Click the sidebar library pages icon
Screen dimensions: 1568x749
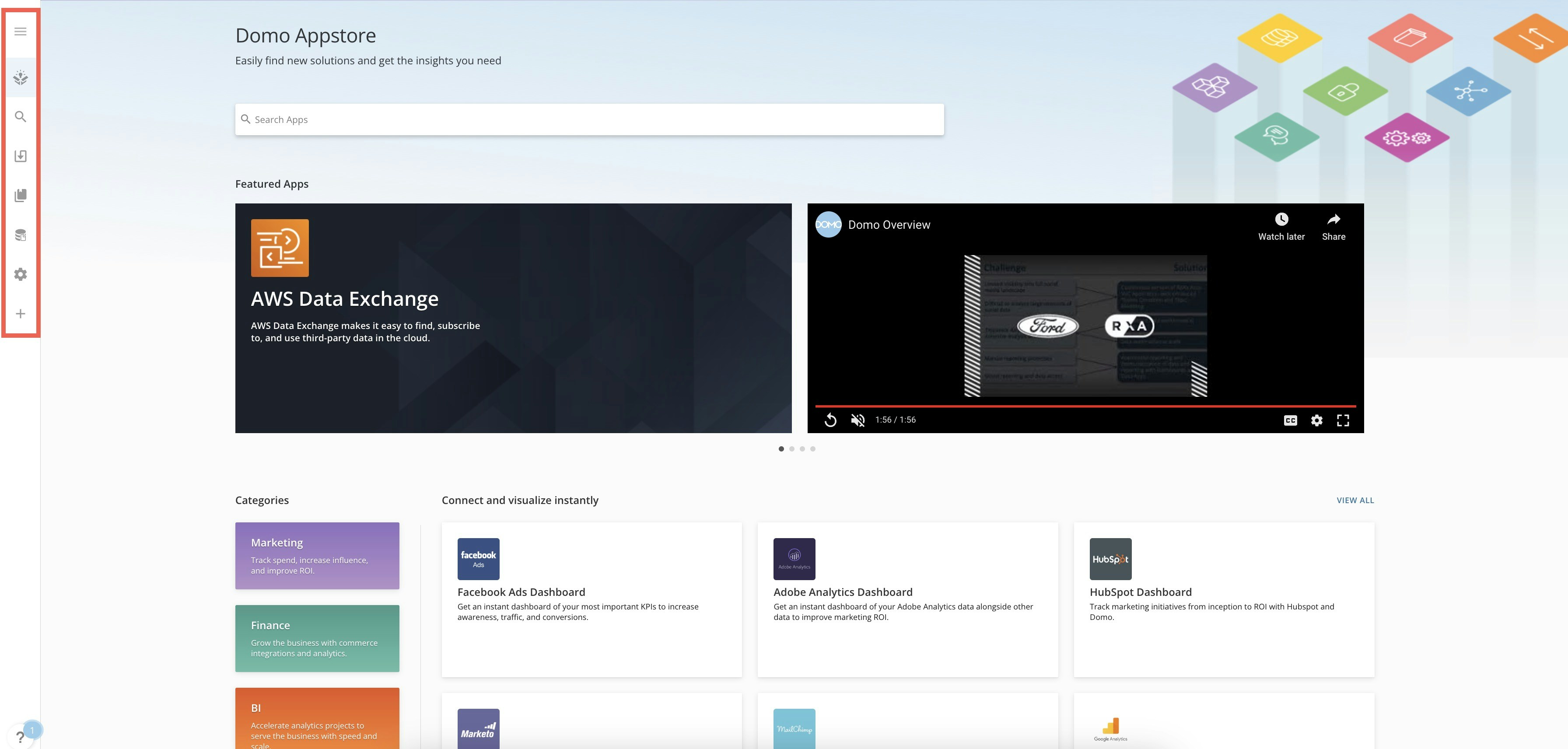click(20, 195)
